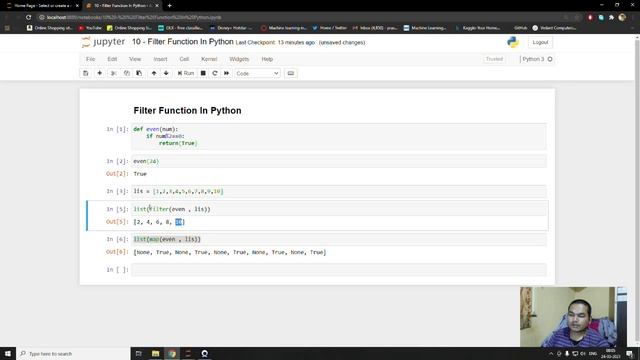
Task: Click the 'Last Checkpoint: 13 minutes ago' text
Action: coord(276,42)
